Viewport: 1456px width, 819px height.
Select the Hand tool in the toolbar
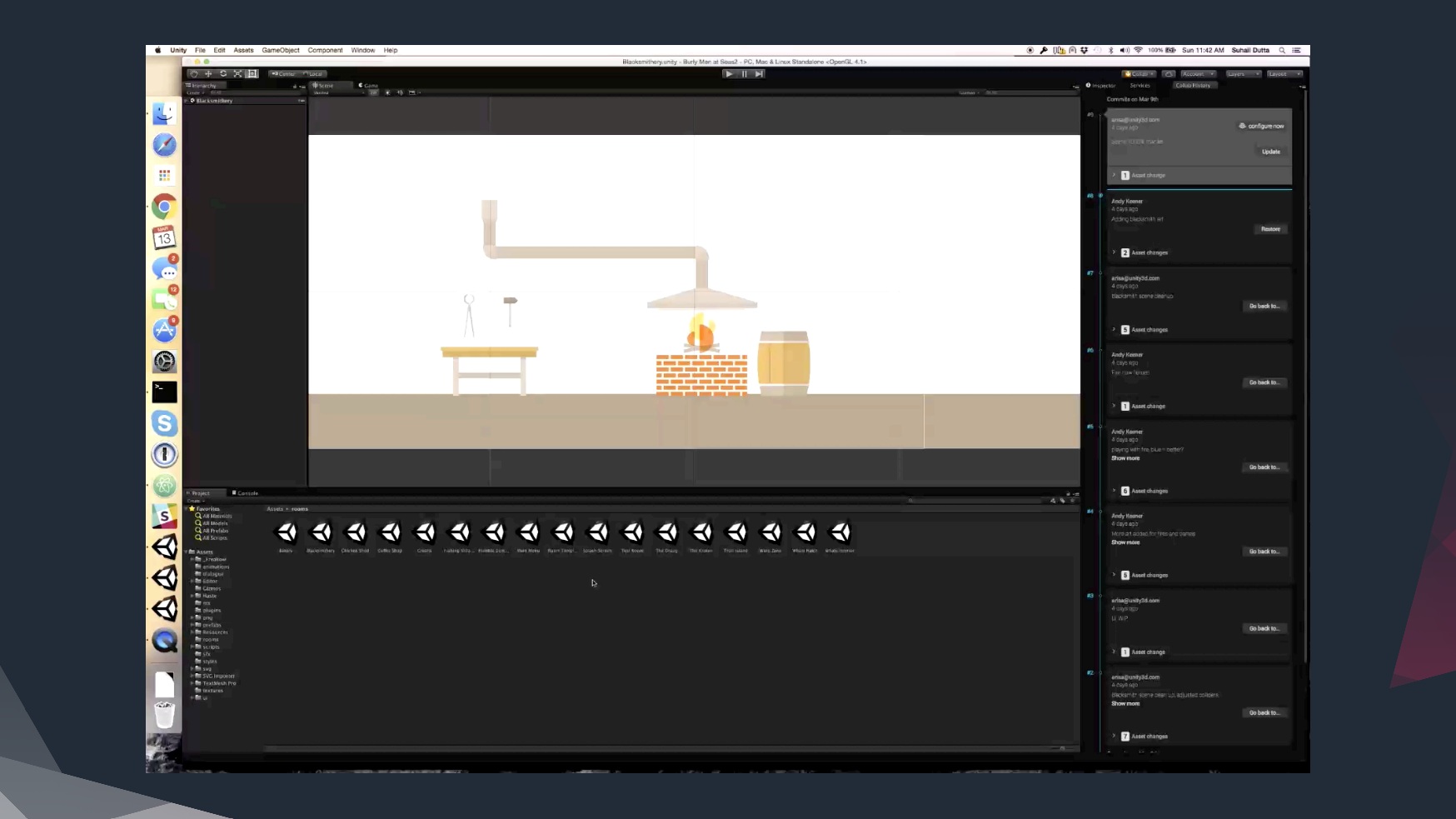click(194, 74)
